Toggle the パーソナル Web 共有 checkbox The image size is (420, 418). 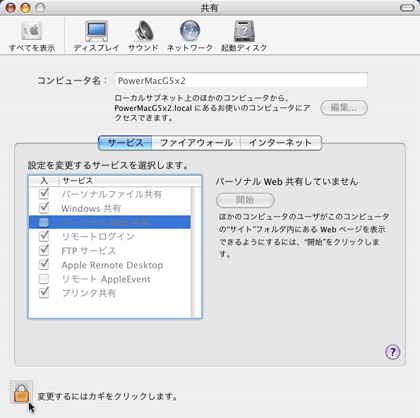(44, 222)
